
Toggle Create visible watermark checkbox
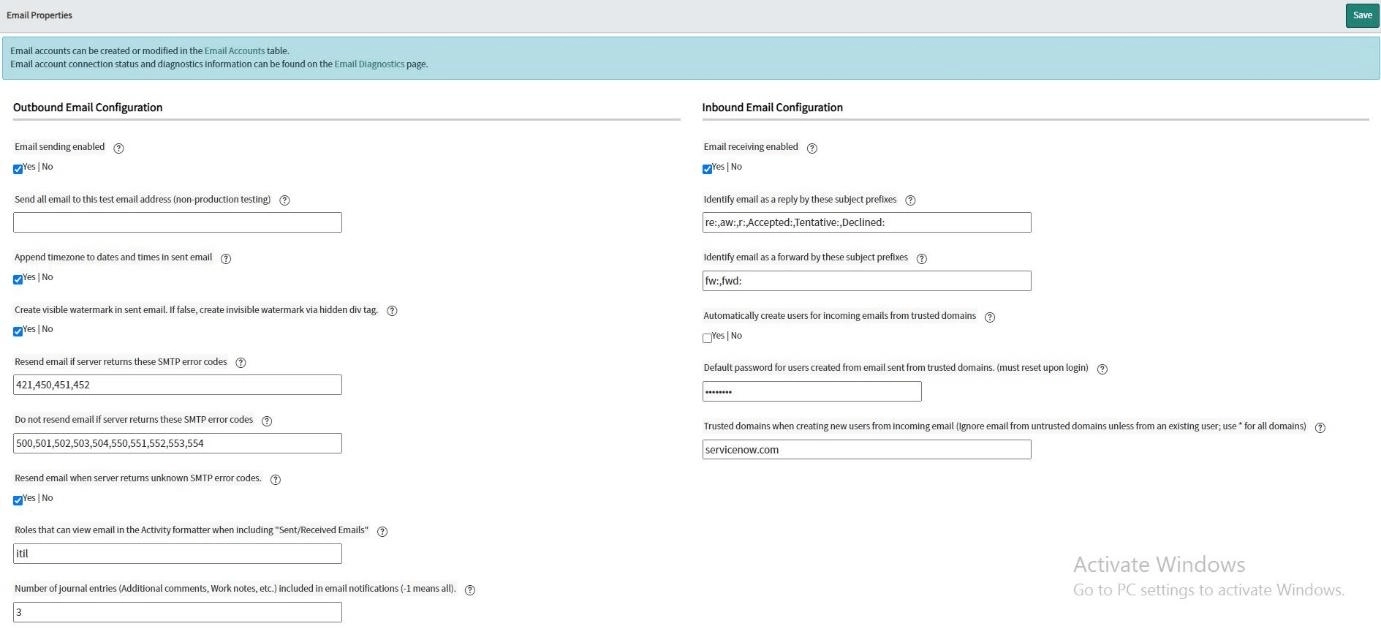pyautogui.click(x=18, y=331)
